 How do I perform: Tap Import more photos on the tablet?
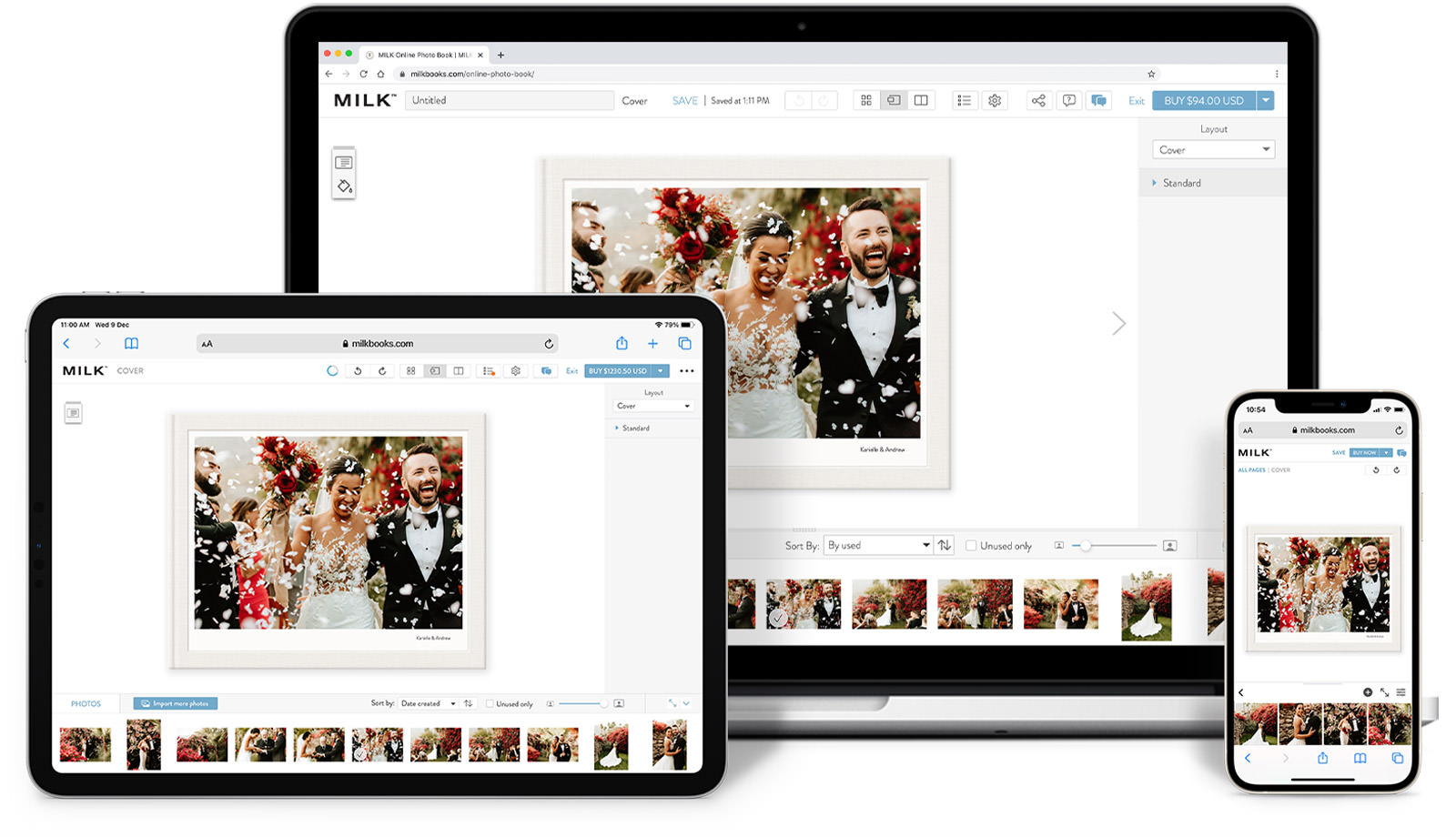tap(176, 703)
